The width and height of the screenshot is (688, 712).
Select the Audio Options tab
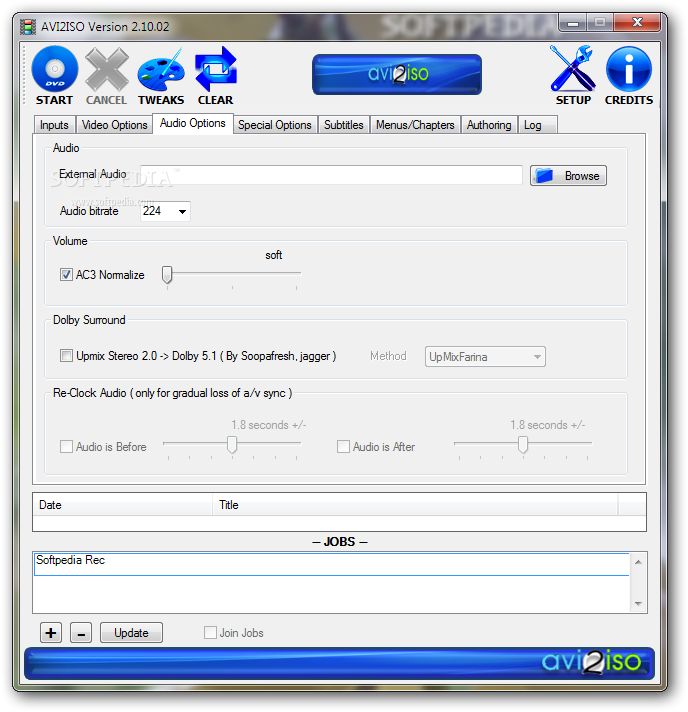click(193, 124)
